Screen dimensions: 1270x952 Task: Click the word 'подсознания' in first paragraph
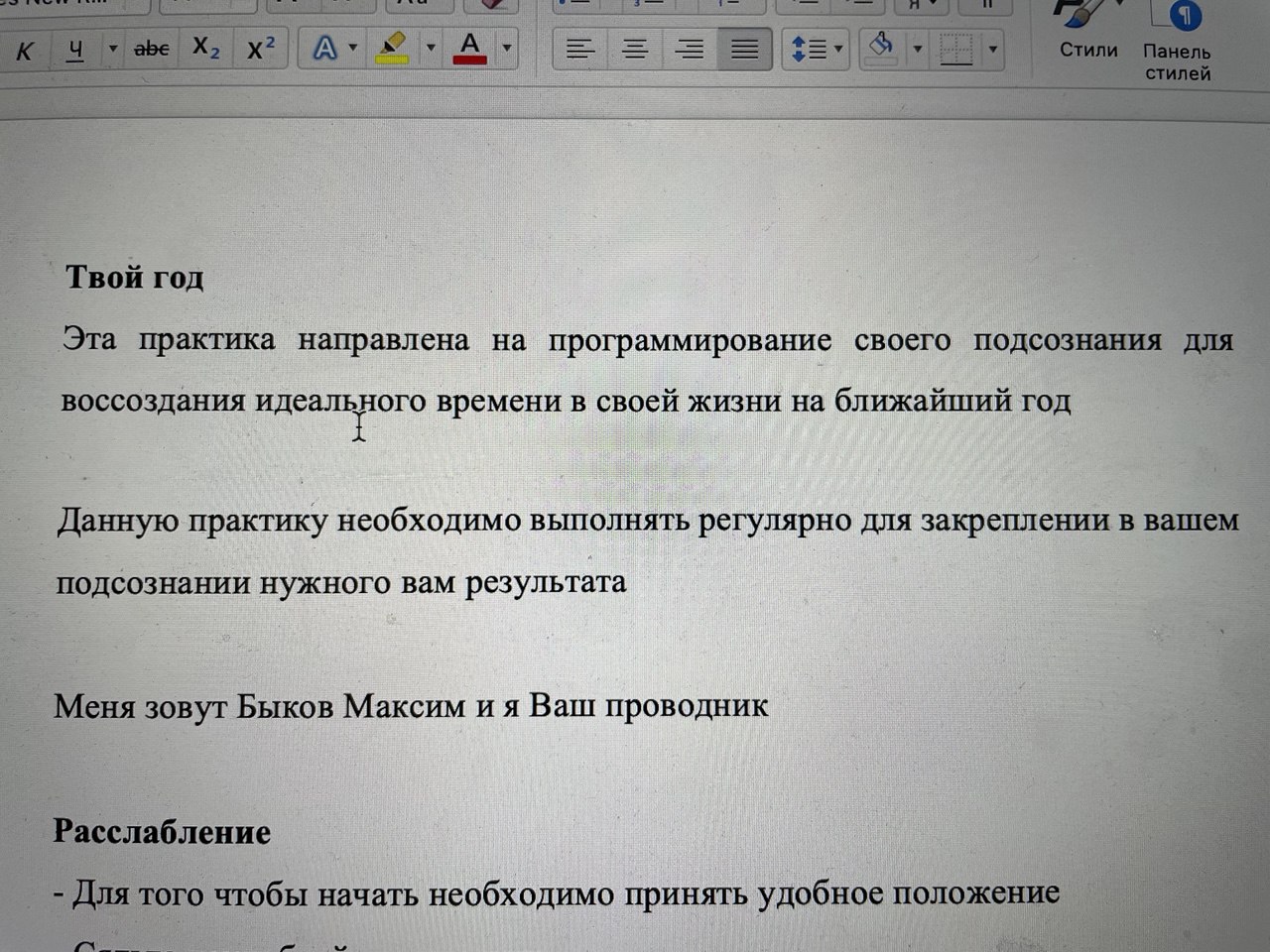[x=1068, y=340]
